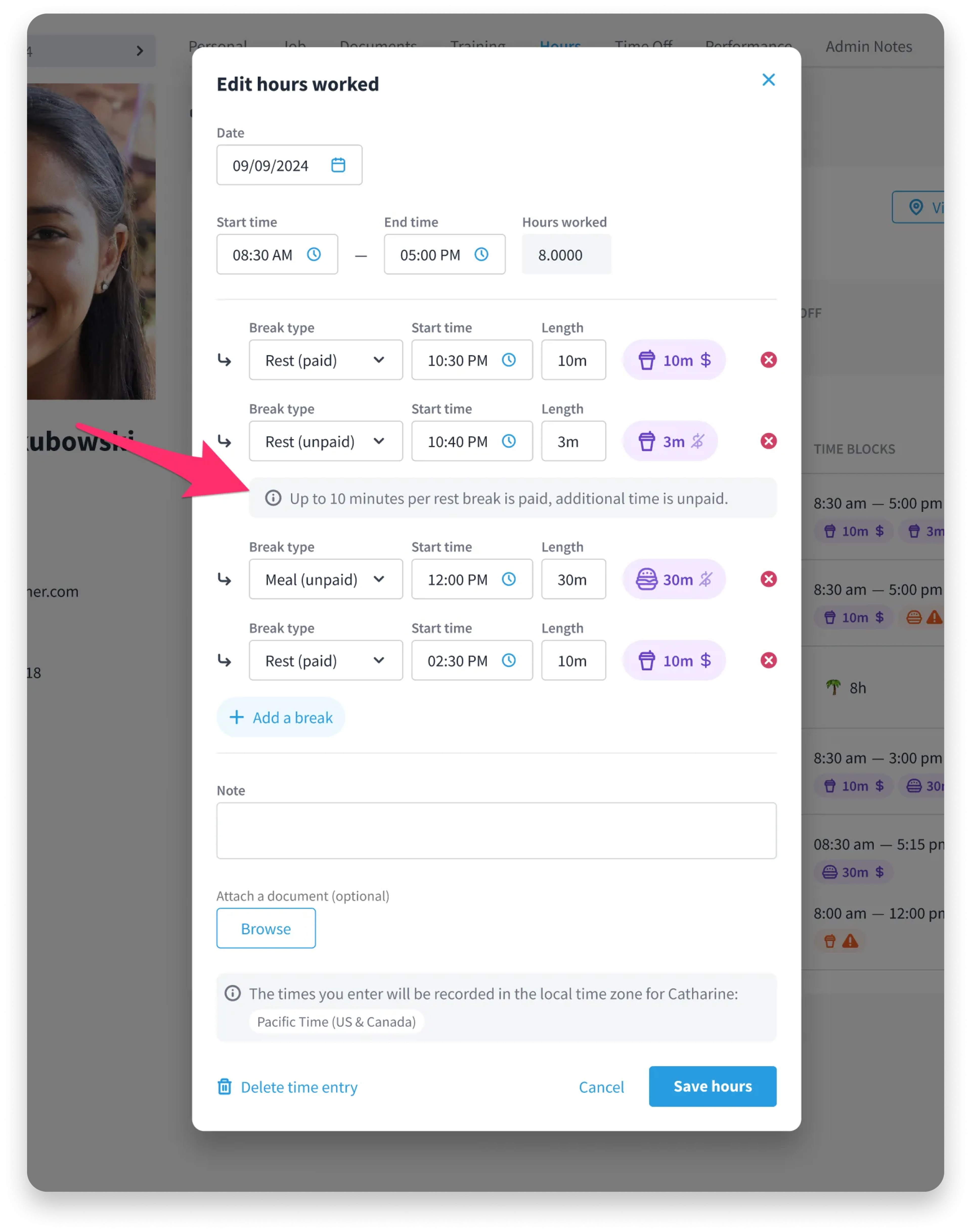
Task: Click the Pacific Time (US & Canada) tag
Action: (x=337, y=1021)
